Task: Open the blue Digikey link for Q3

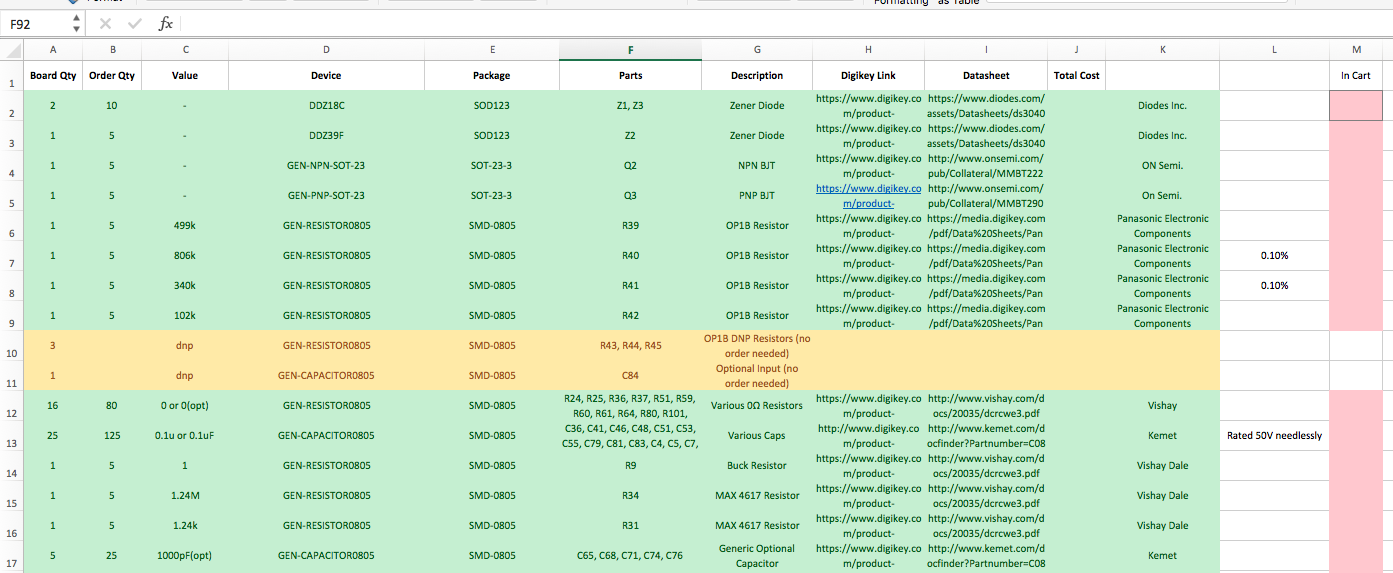Action: point(868,195)
